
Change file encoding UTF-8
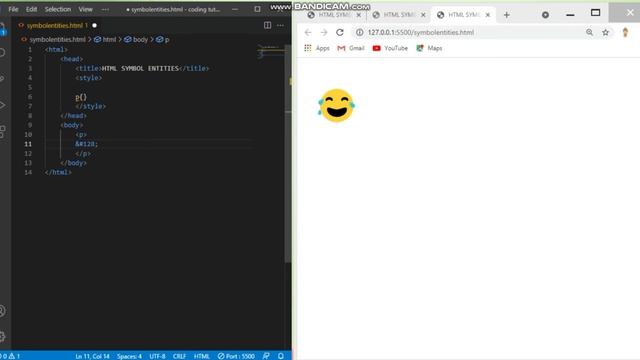click(157, 356)
